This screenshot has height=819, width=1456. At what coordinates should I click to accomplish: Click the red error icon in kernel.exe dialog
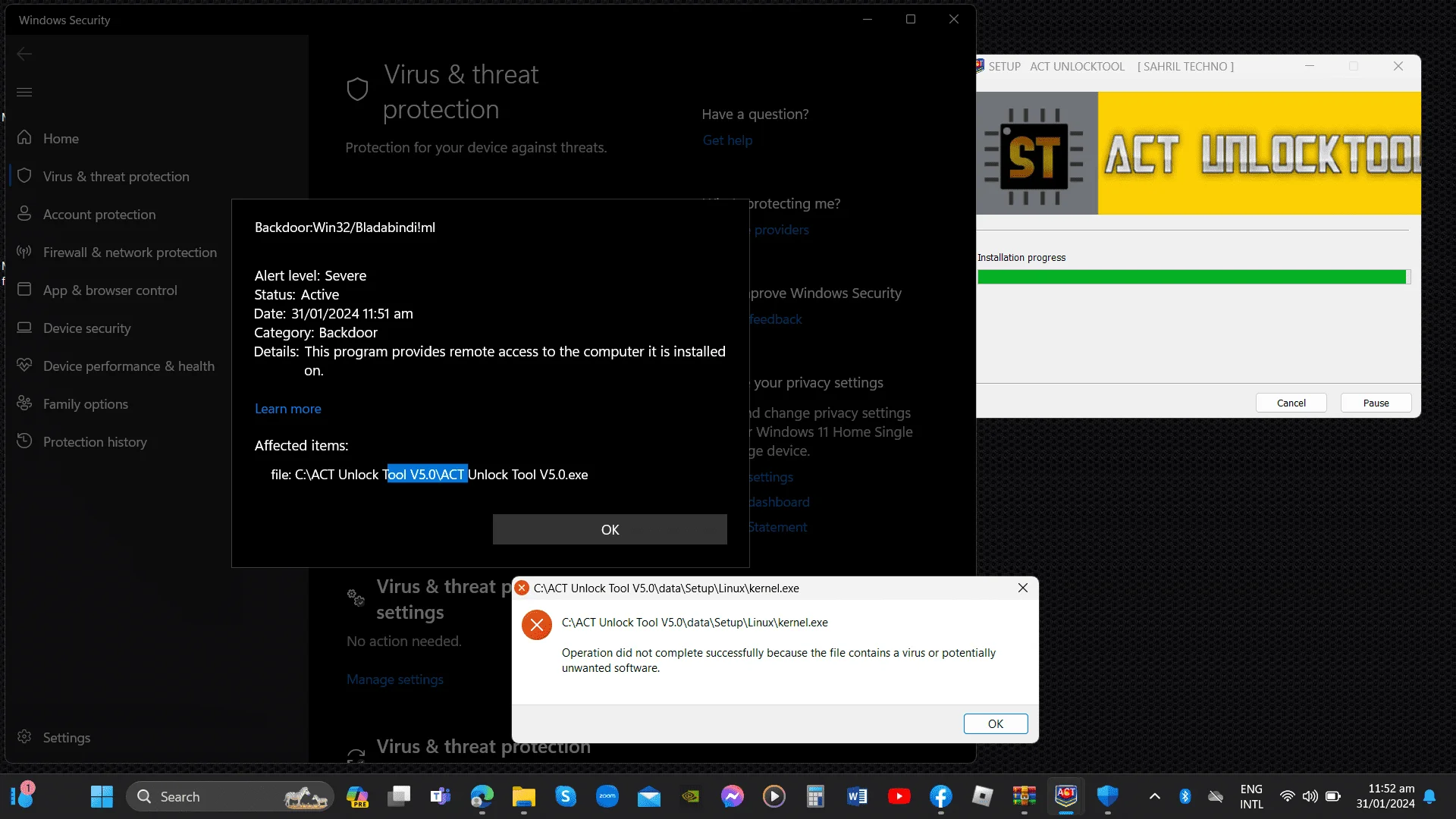[537, 625]
